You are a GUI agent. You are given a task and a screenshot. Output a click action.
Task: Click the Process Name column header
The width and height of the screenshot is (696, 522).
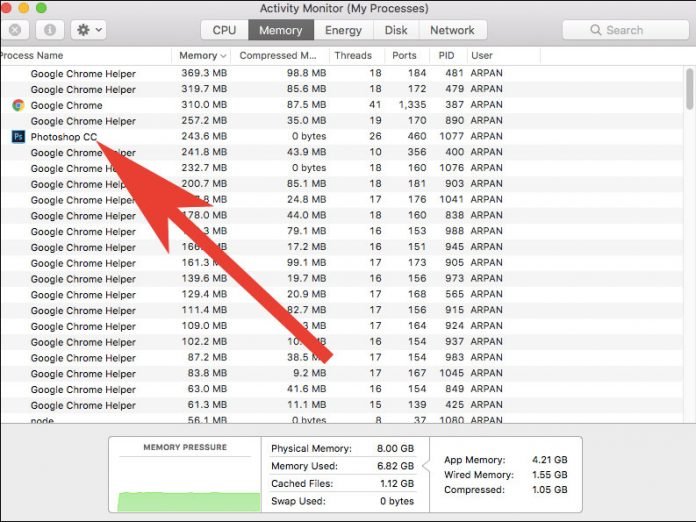click(x=35, y=56)
